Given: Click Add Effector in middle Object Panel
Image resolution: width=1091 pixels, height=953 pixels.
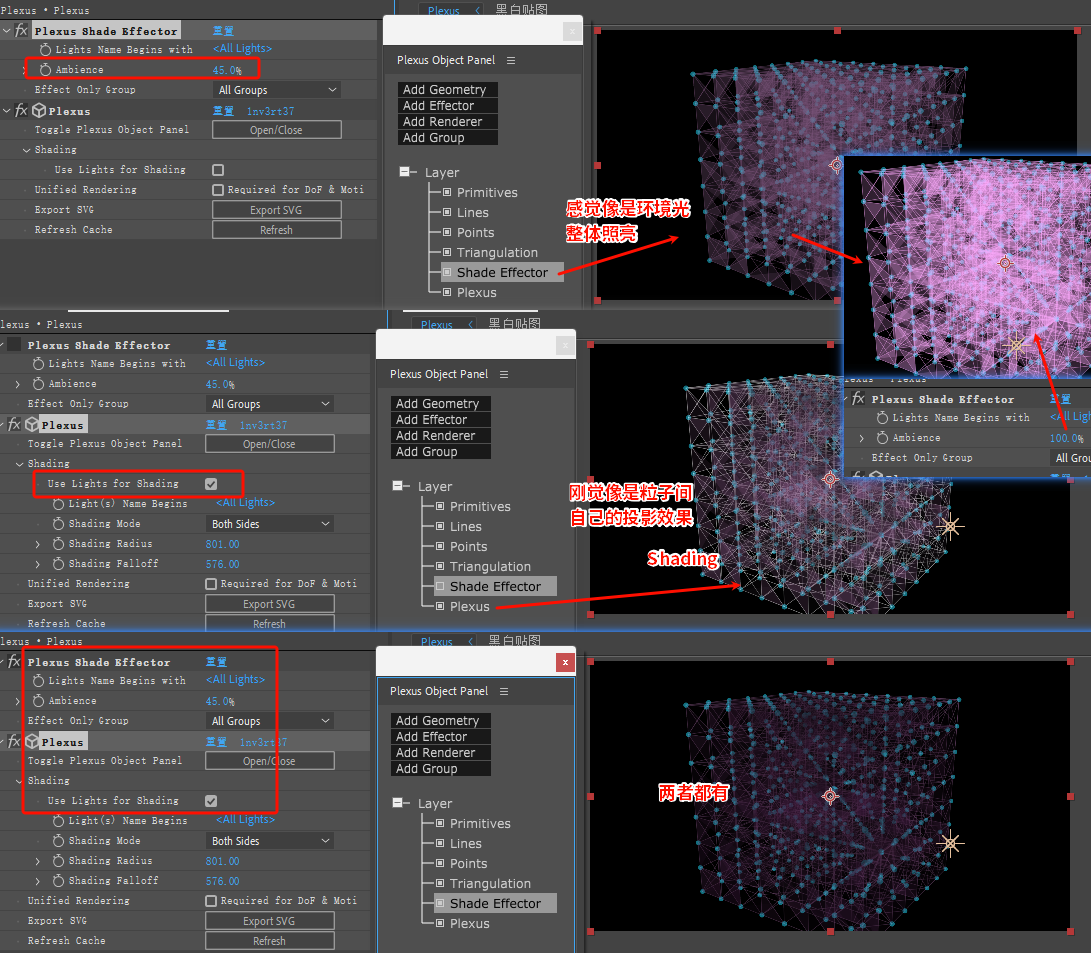Looking at the screenshot, I should click(x=441, y=419).
